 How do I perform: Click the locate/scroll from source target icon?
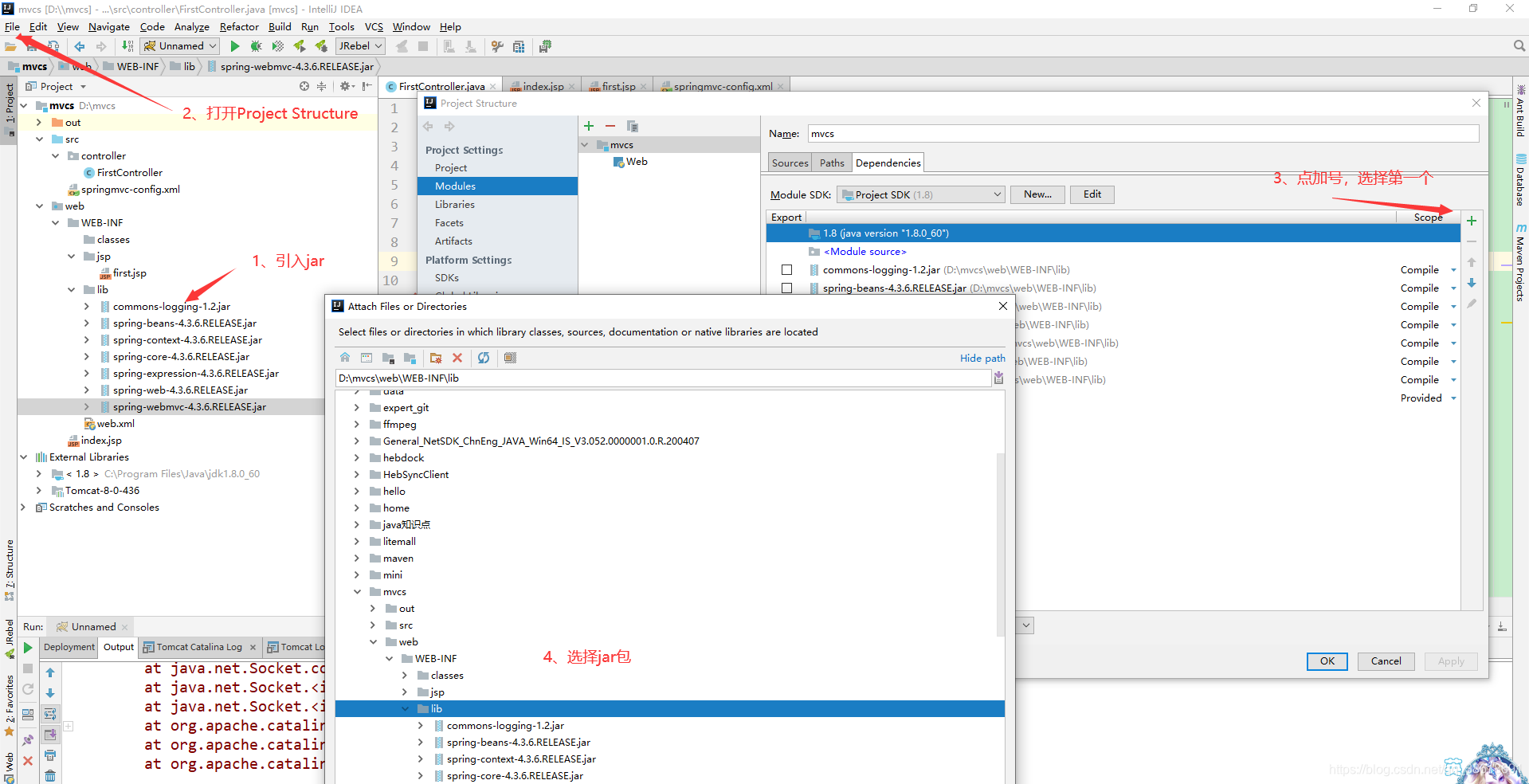304,86
